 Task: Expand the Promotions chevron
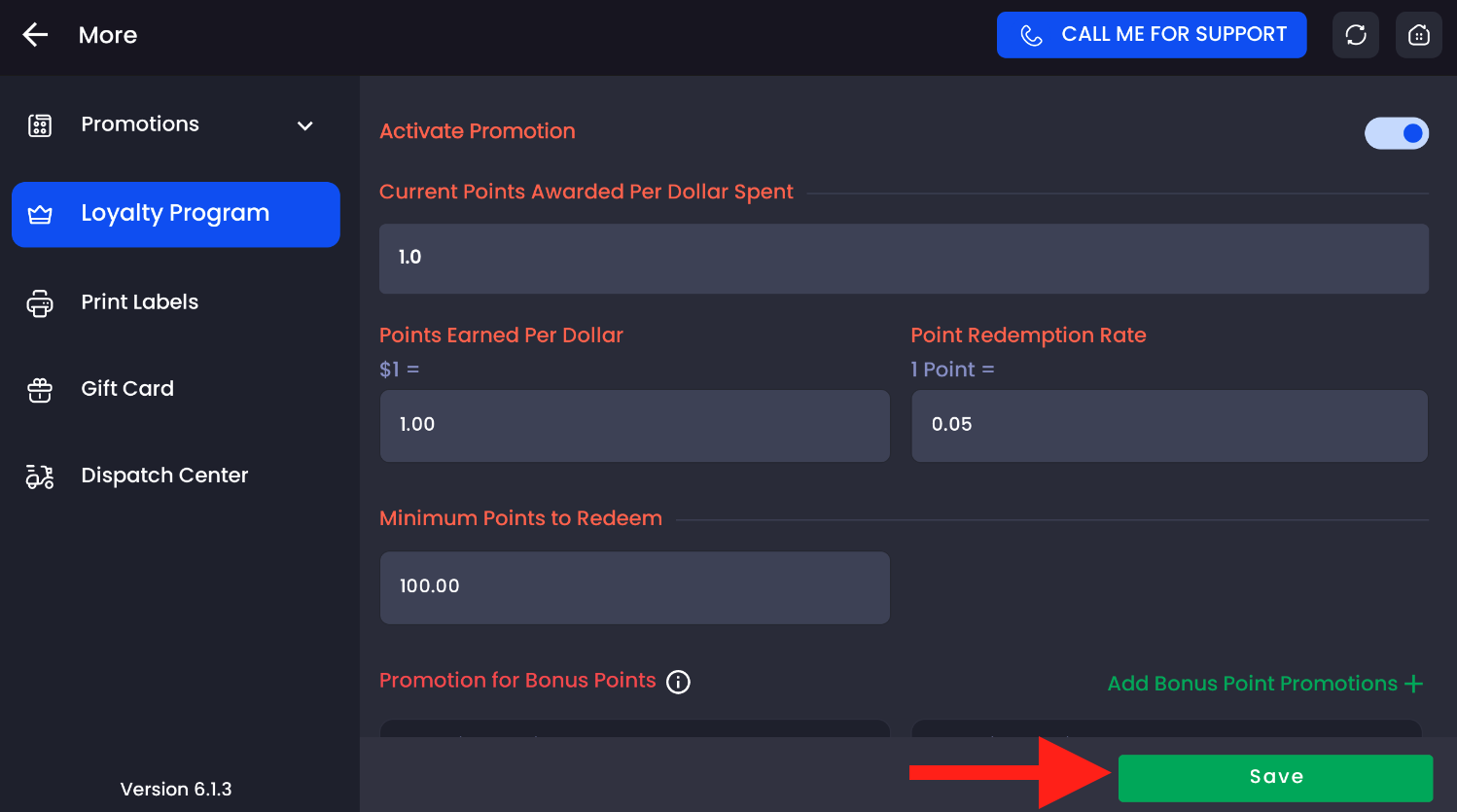pyautogui.click(x=304, y=125)
